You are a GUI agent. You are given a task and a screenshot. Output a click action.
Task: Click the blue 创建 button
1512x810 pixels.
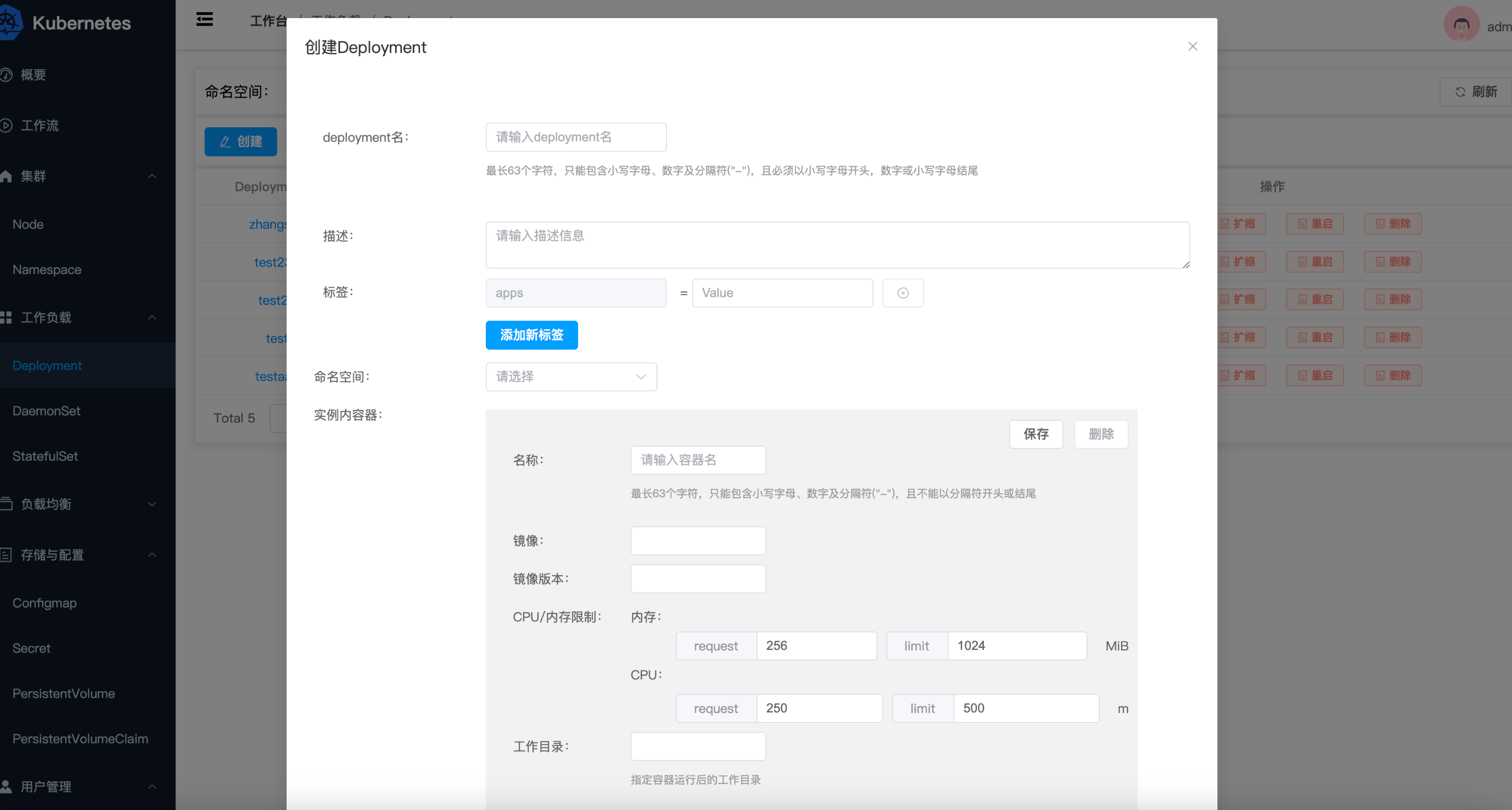(x=241, y=142)
